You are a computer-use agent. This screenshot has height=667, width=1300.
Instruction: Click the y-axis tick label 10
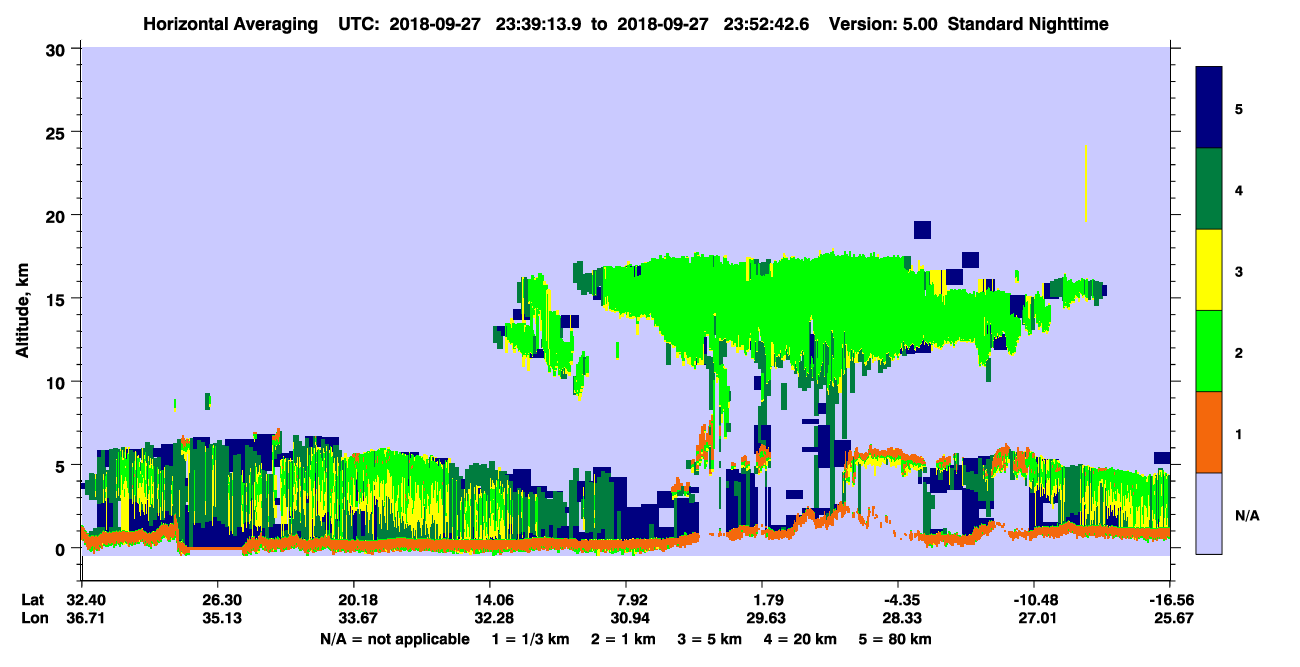[x=58, y=382]
